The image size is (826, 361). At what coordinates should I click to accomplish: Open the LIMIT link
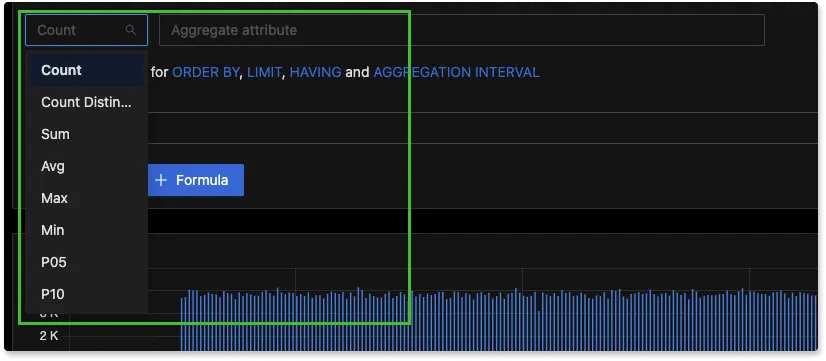click(264, 72)
